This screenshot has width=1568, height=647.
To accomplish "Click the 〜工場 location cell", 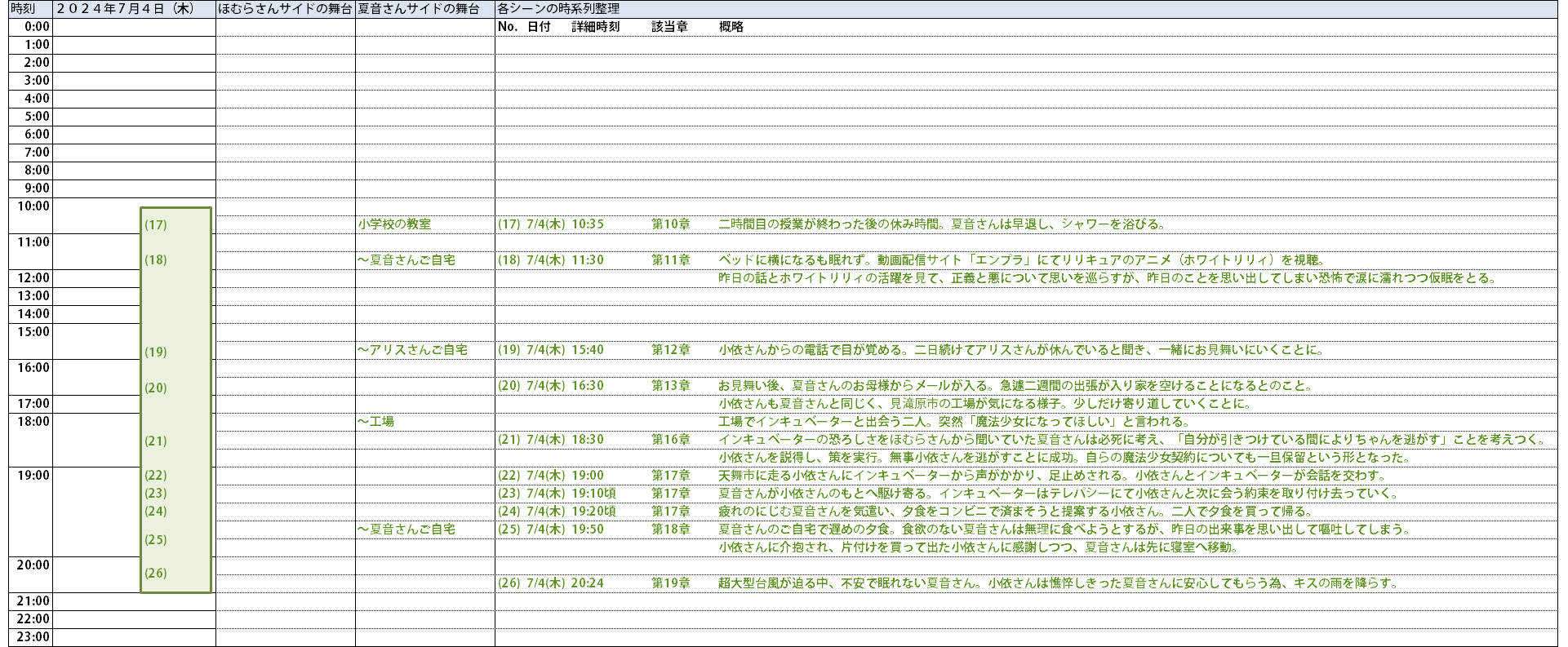I will point(375,422).
